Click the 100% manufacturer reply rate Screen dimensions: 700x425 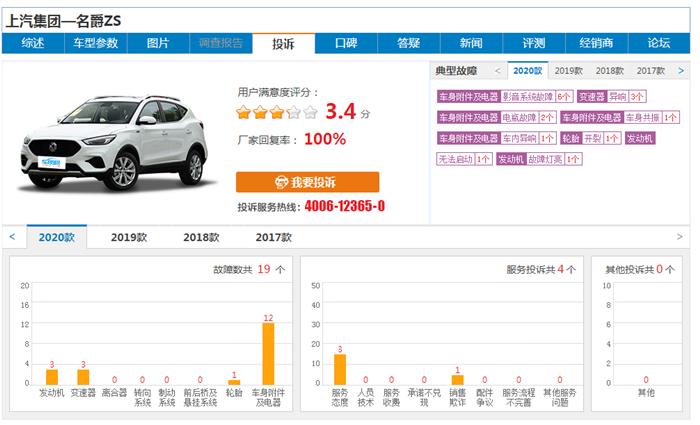(325, 139)
